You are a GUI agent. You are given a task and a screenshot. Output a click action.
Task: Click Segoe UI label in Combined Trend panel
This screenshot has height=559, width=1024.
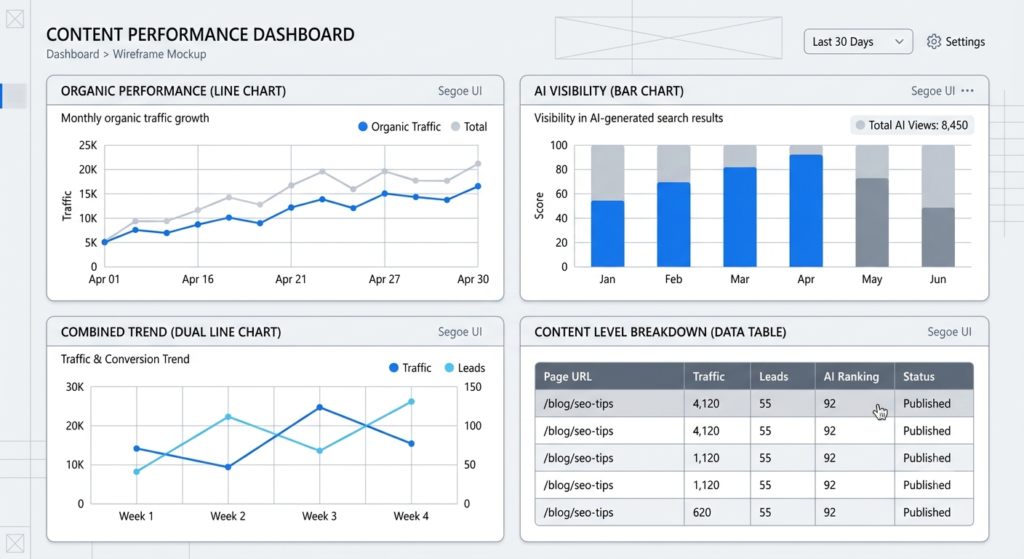point(460,332)
